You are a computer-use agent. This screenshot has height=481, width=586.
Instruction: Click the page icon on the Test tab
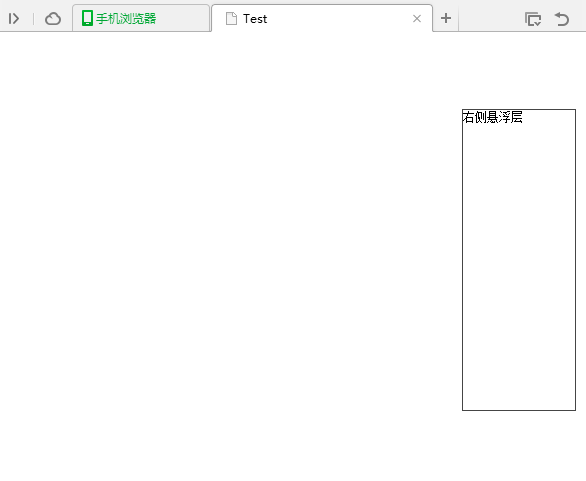tap(231, 18)
